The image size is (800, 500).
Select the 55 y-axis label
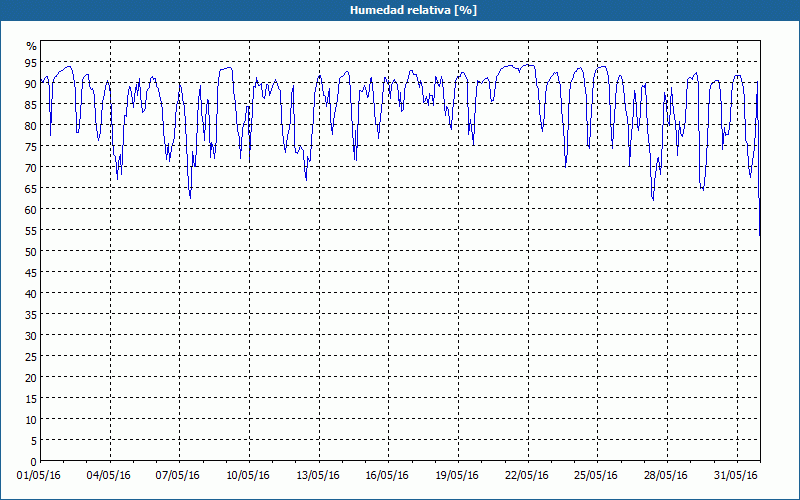click(31, 231)
